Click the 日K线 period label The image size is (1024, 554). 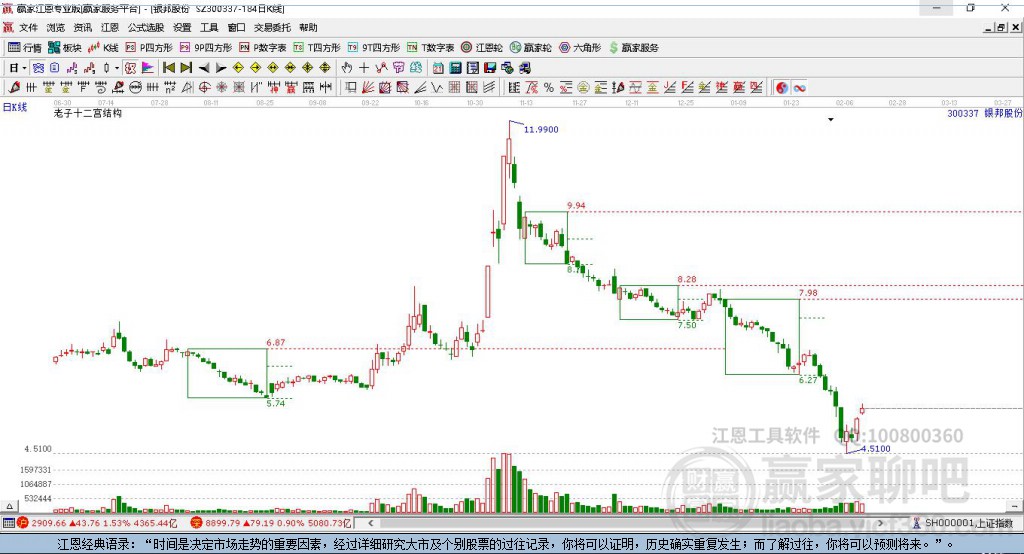[15, 107]
